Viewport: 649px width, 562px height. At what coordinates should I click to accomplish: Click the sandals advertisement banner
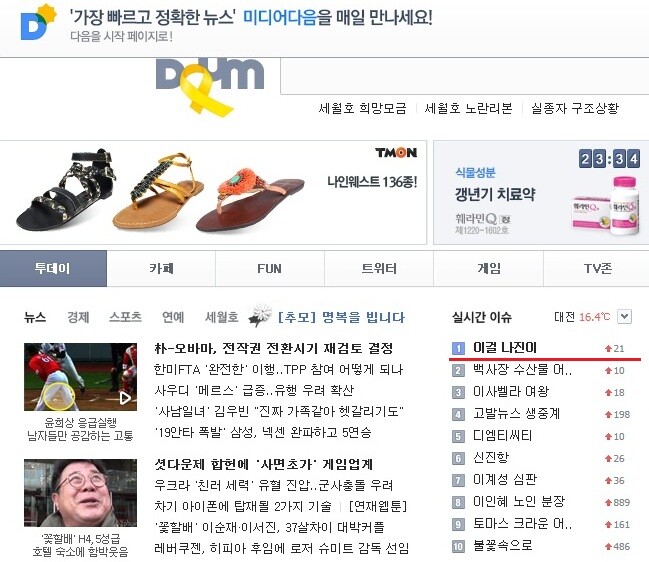point(213,192)
